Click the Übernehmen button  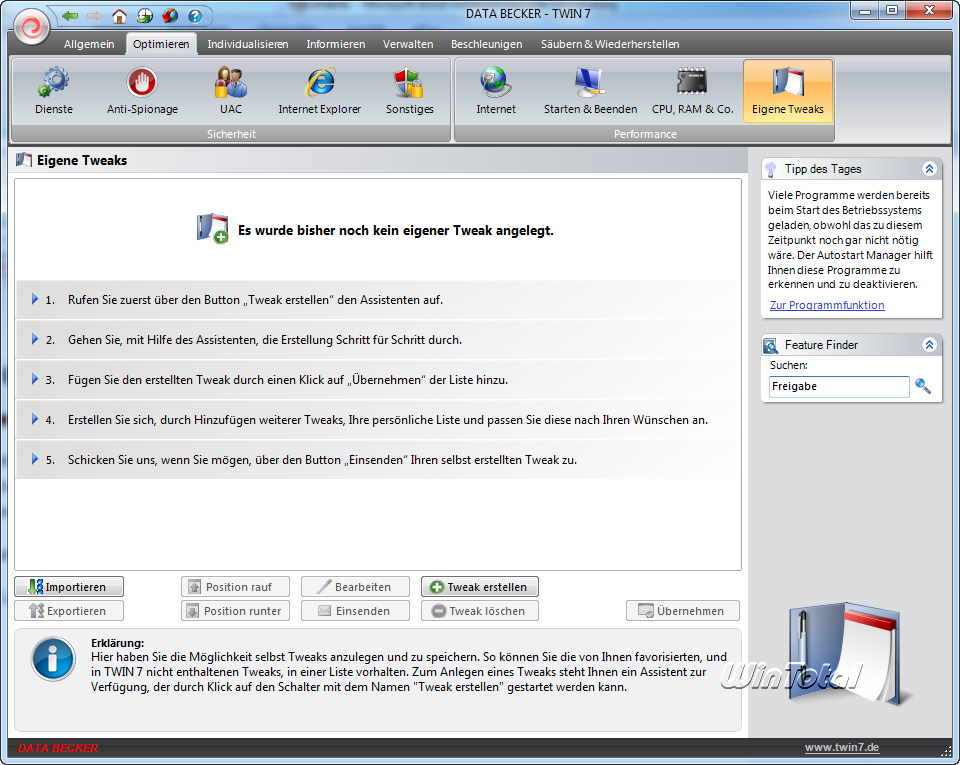[x=683, y=611]
